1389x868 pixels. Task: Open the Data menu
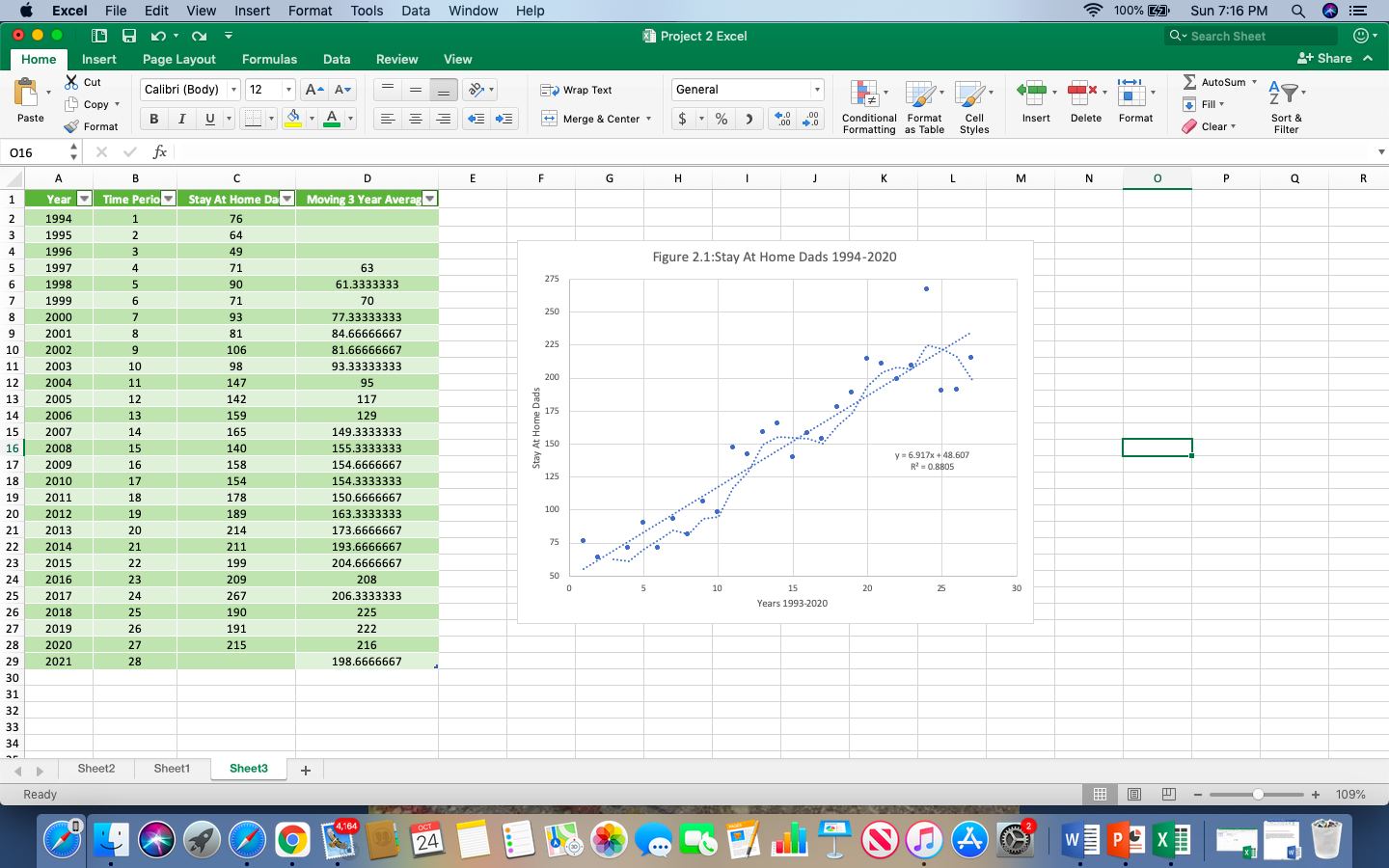pos(415,11)
